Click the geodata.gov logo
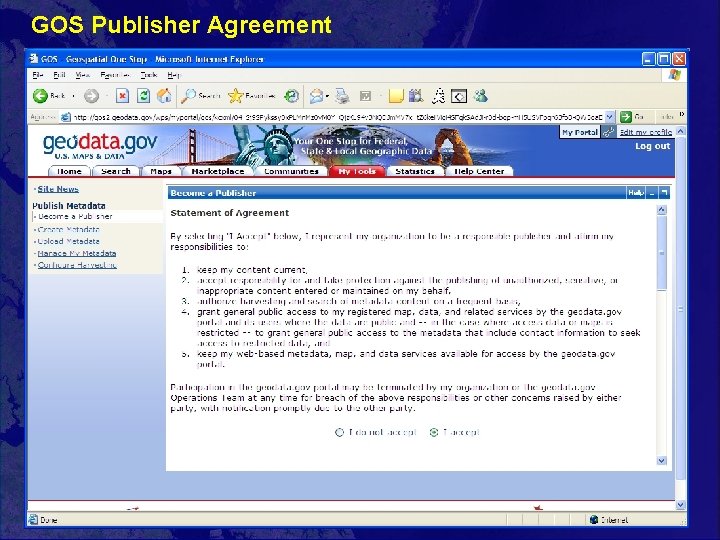 point(100,146)
